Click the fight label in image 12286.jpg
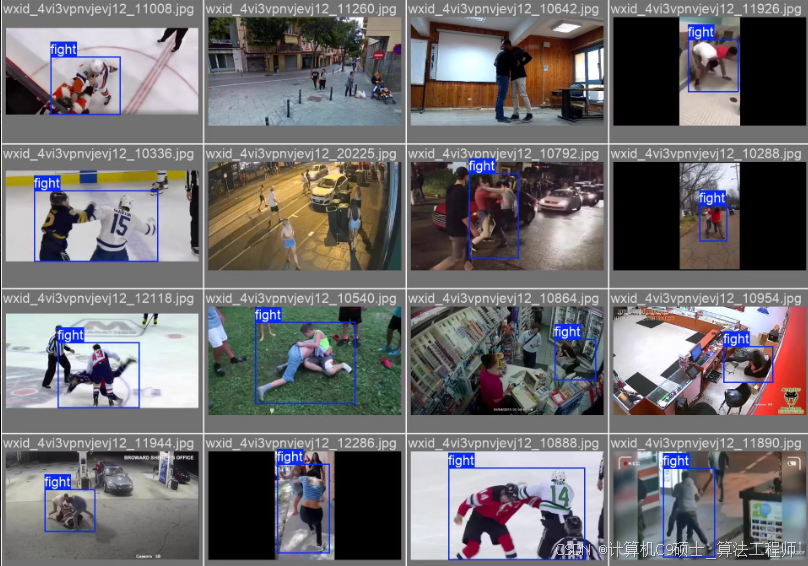 coord(290,457)
